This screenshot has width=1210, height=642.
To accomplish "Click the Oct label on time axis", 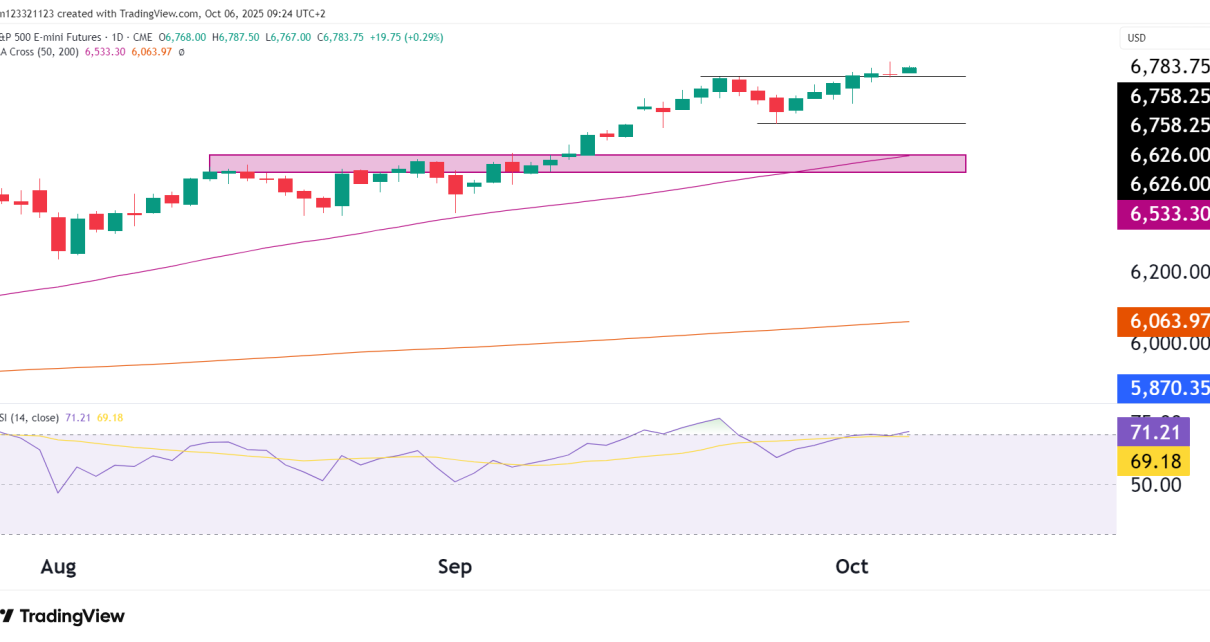I will (852, 567).
